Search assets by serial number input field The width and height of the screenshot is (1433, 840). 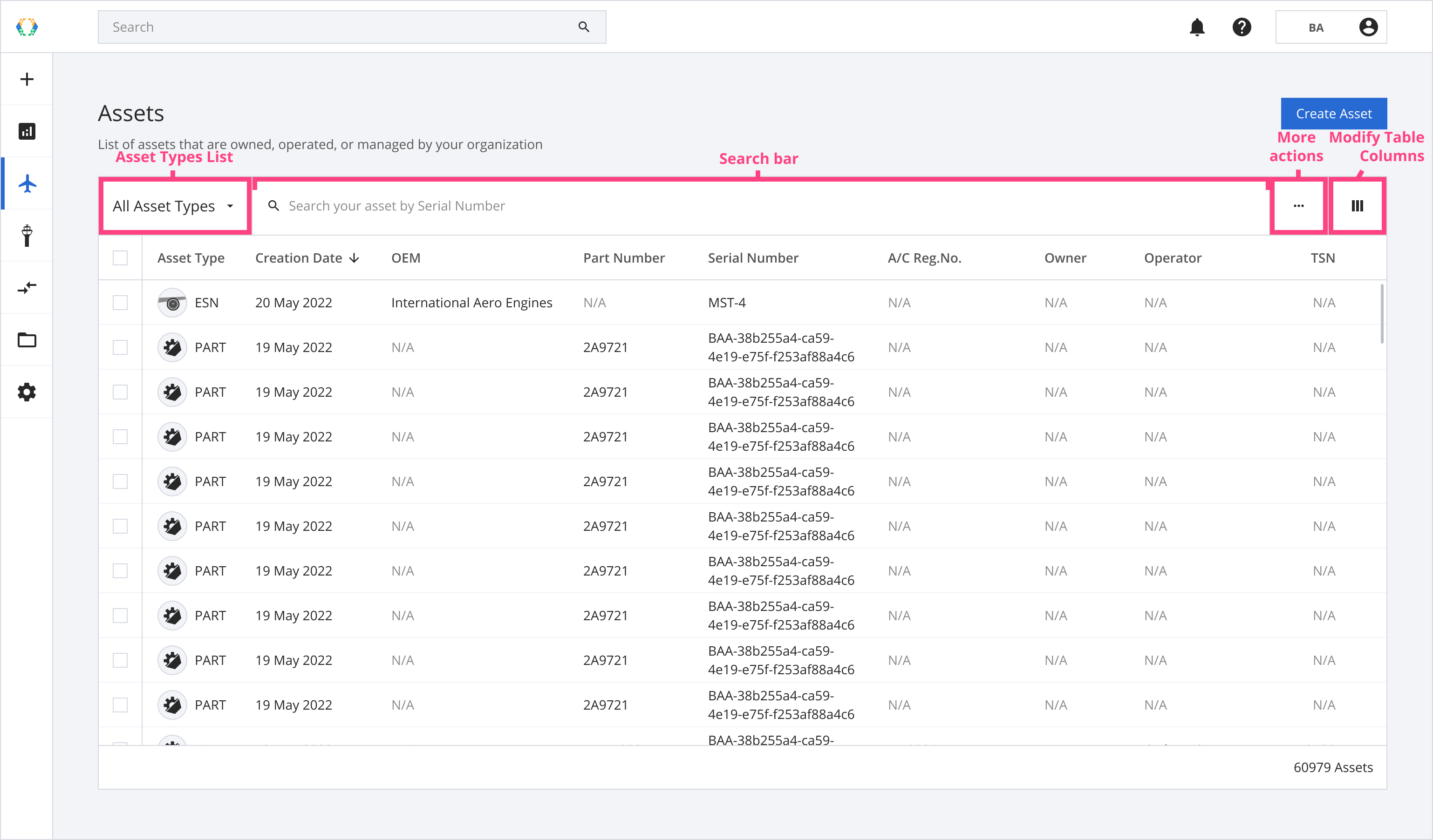760,205
